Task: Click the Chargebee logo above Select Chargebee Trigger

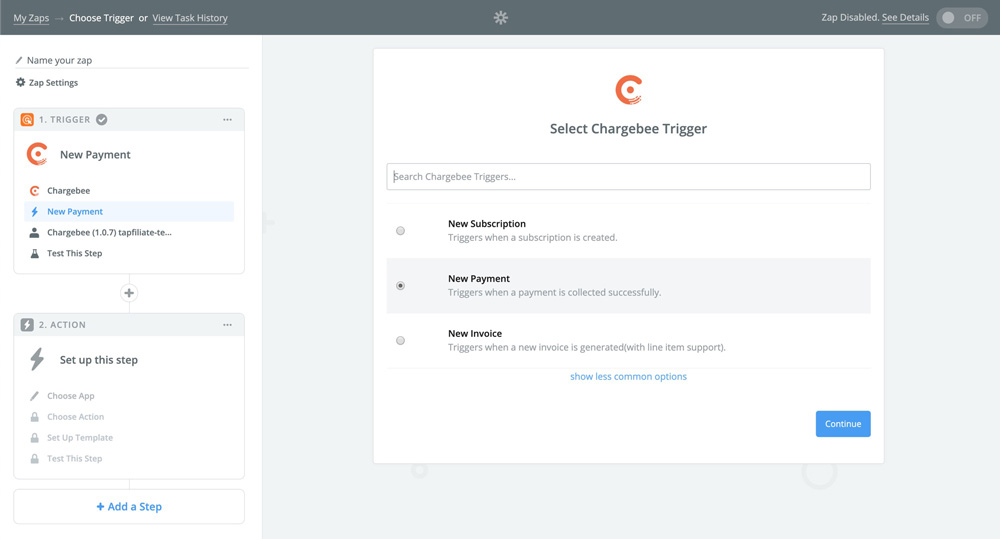Action: click(x=629, y=90)
